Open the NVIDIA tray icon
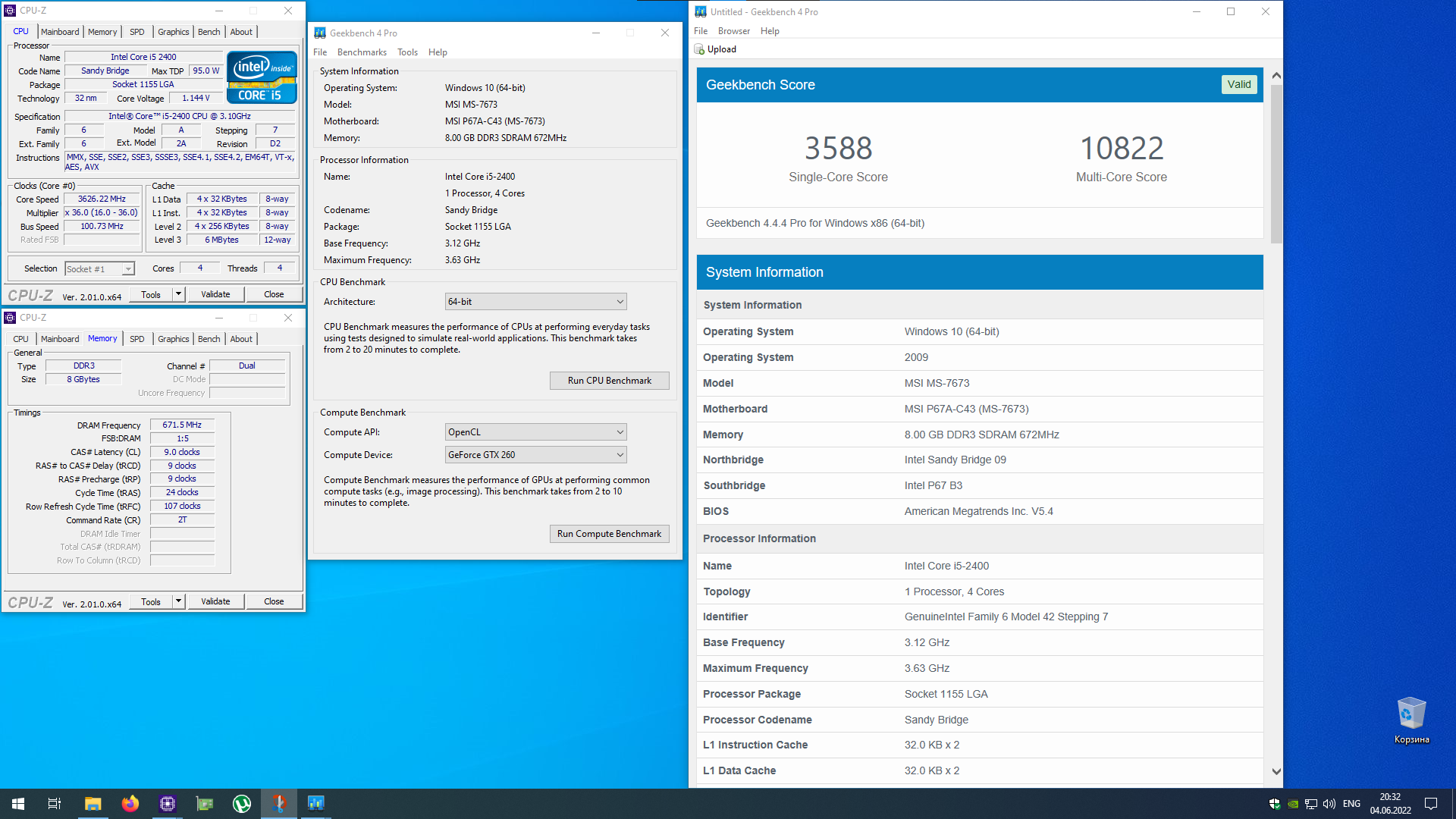This screenshot has width=1456, height=819. click(x=1293, y=804)
